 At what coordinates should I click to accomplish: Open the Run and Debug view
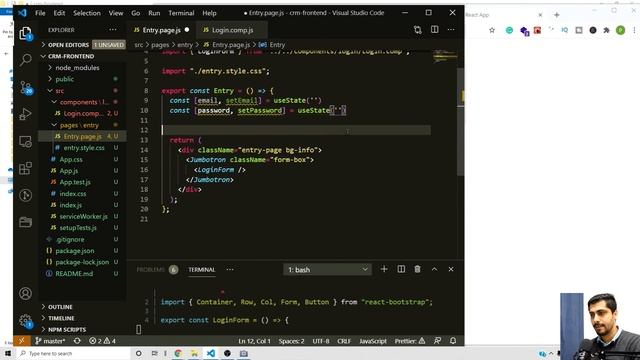[x=25, y=114]
